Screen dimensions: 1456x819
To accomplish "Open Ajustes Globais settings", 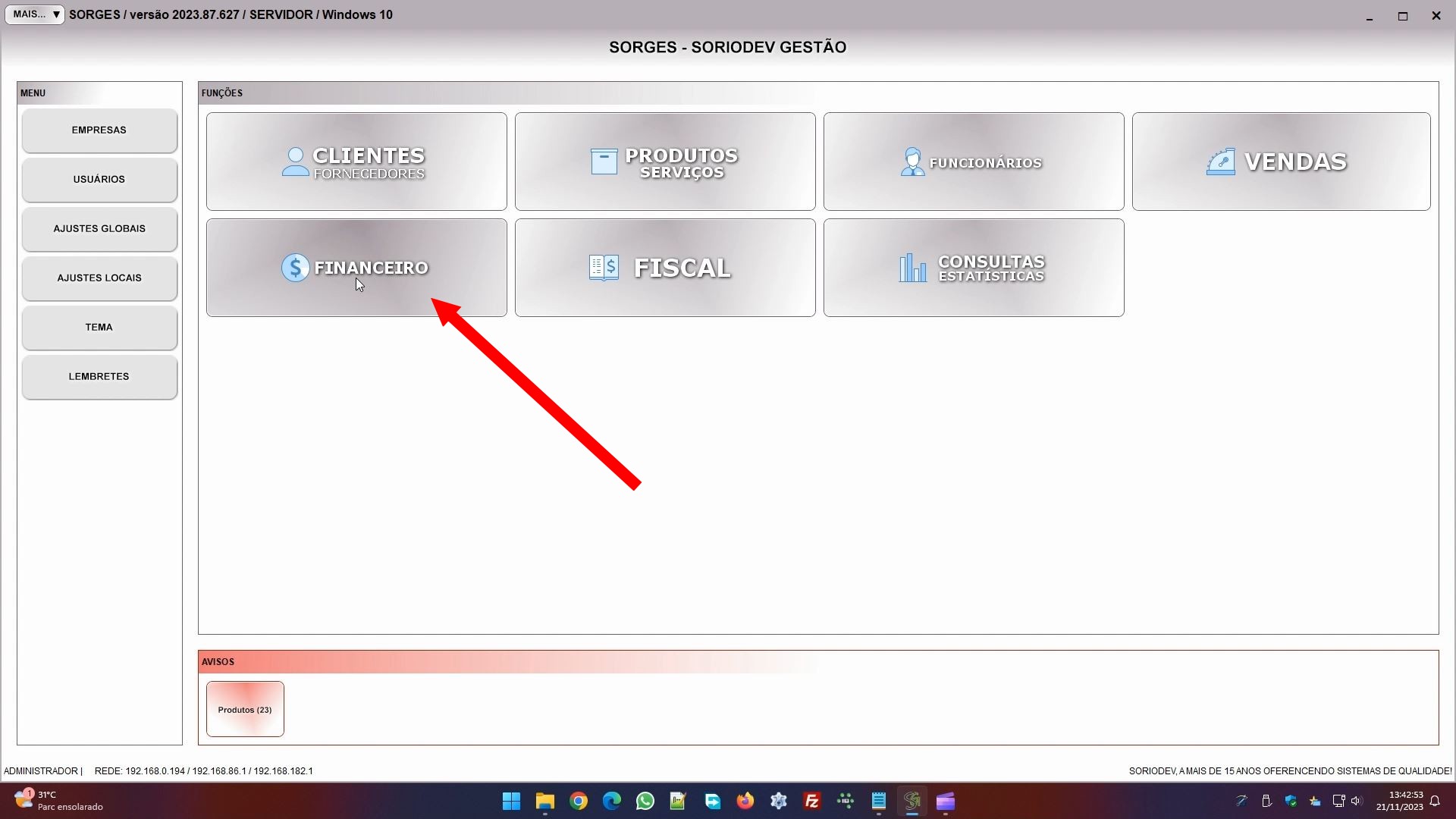I will click(x=99, y=229).
